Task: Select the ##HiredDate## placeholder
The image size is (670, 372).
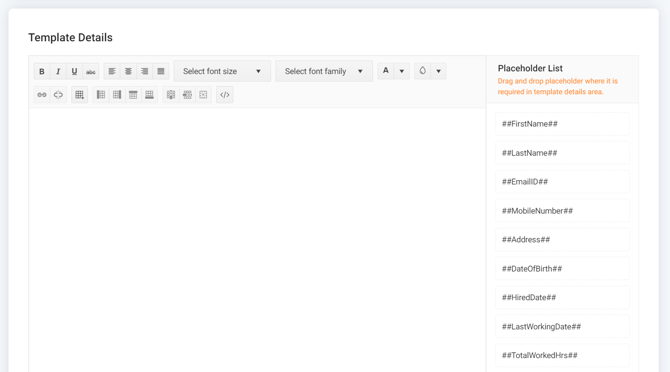Action: (x=562, y=298)
